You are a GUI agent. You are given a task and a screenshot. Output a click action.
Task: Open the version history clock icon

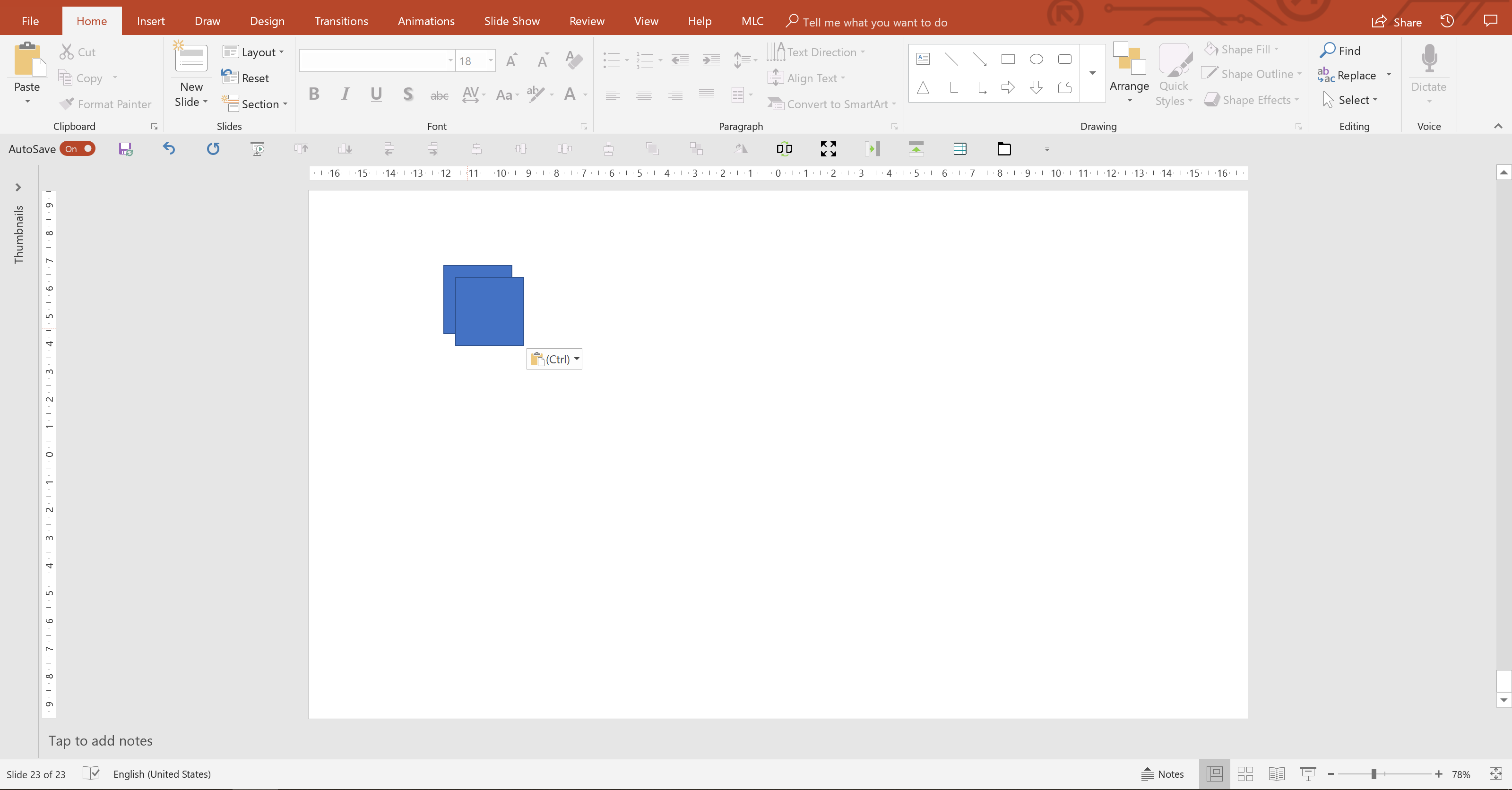point(1447,21)
